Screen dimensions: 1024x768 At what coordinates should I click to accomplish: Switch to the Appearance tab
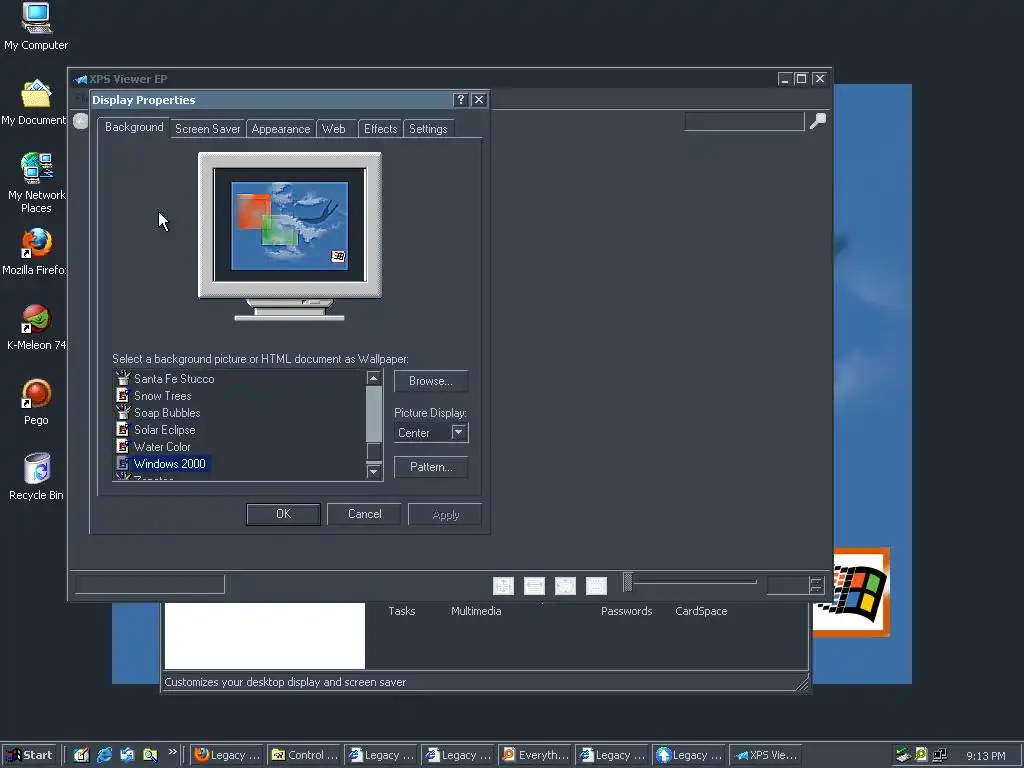281,129
